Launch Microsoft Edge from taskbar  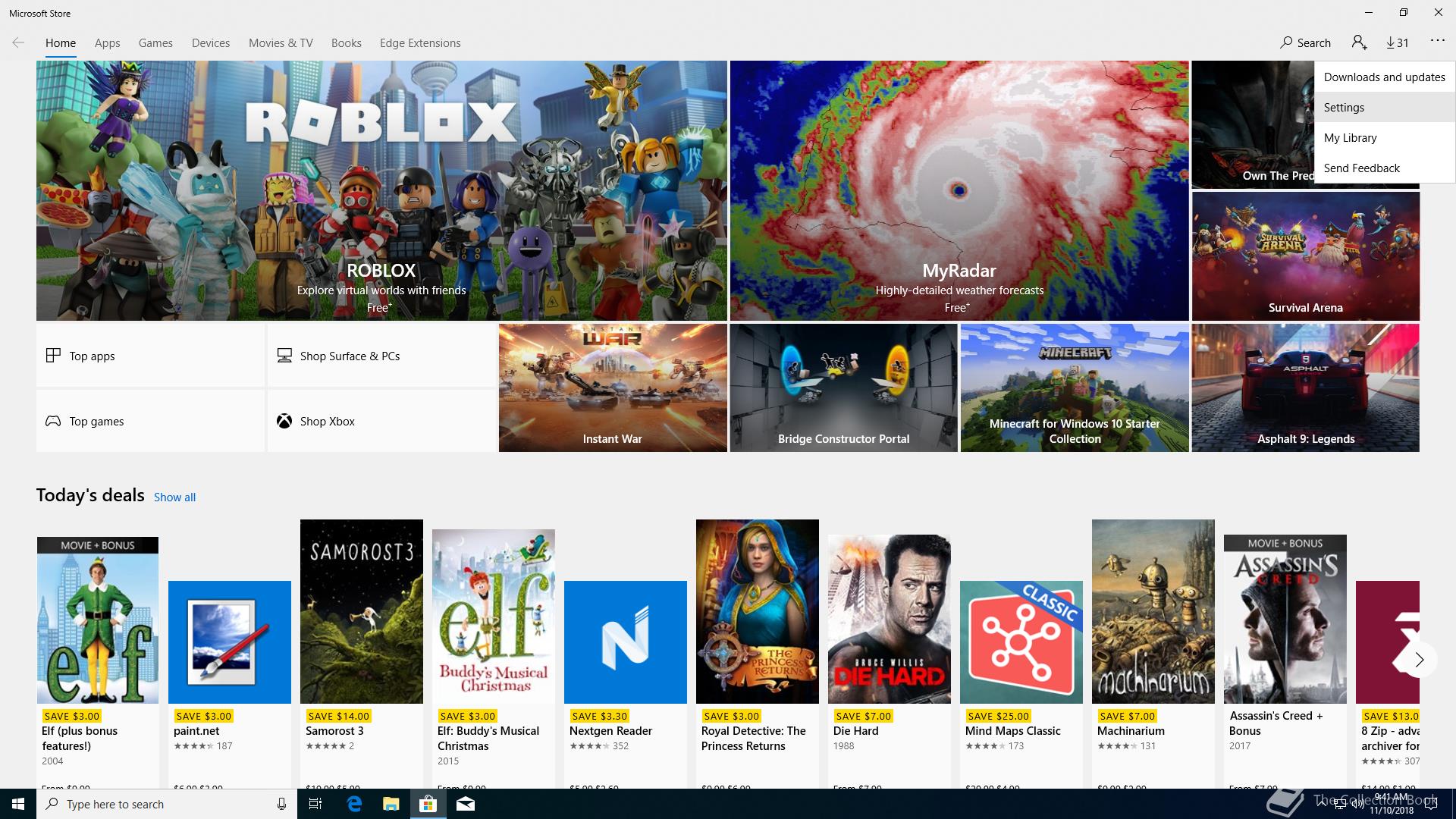pyautogui.click(x=354, y=804)
